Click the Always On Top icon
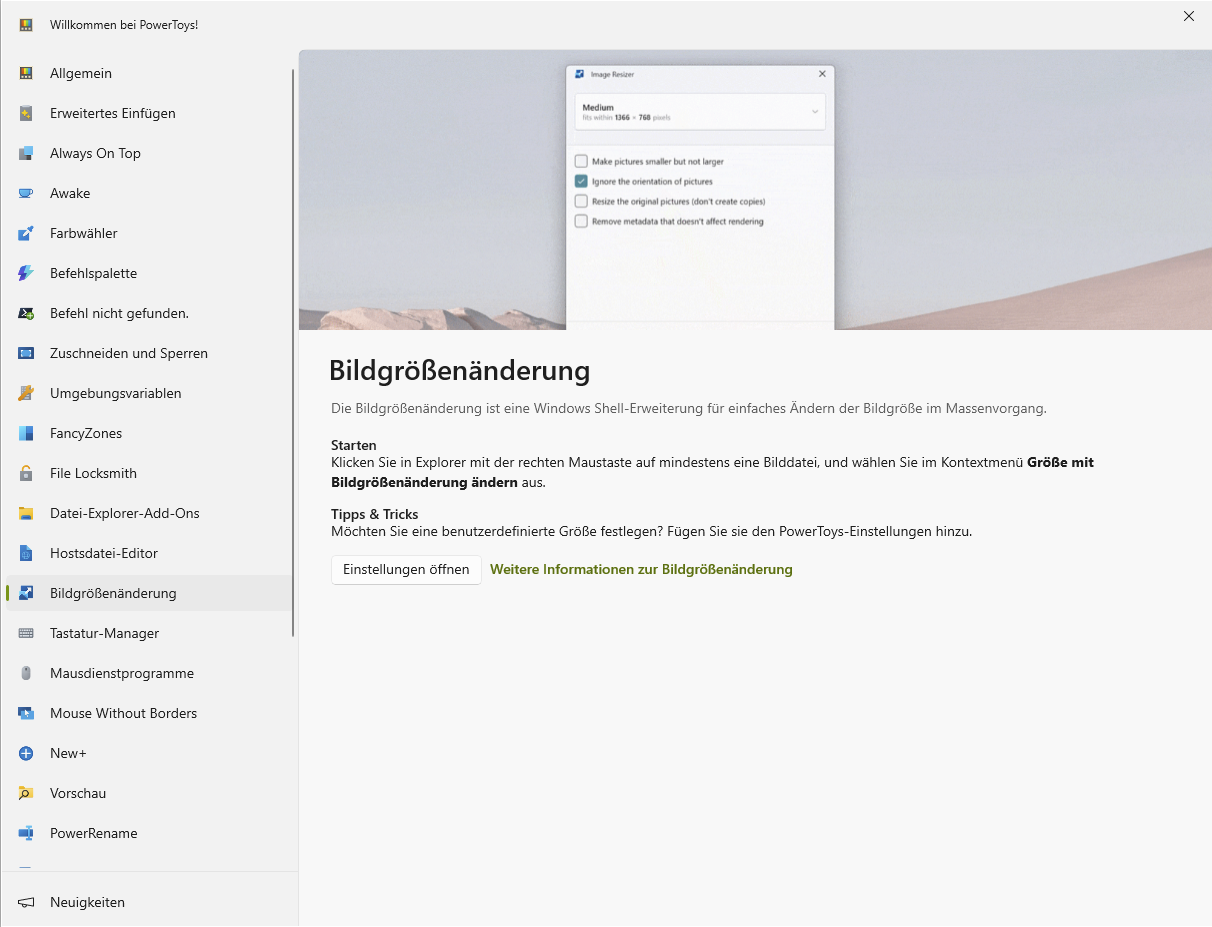 [26, 153]
